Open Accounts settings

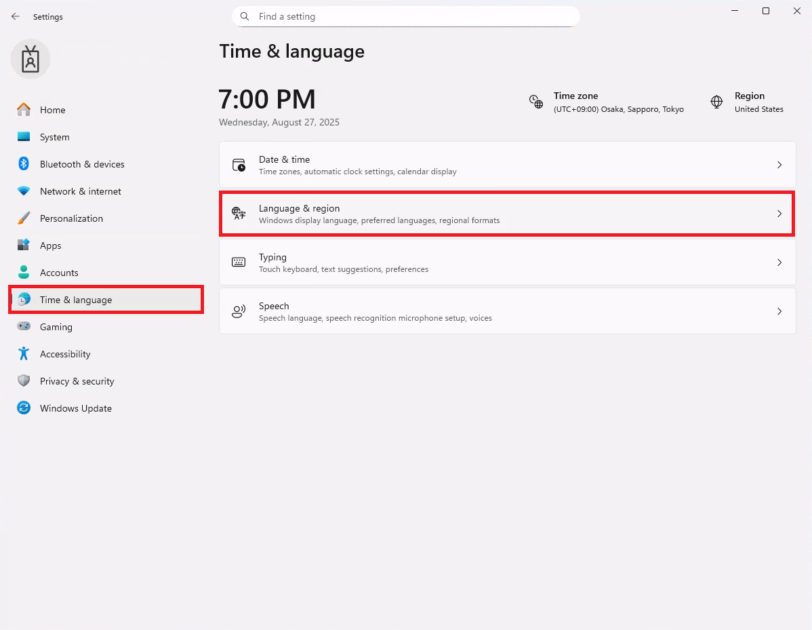[x=106, y=272]
